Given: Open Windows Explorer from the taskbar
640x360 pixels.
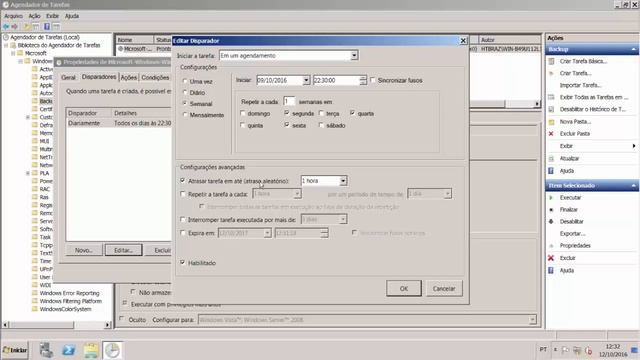Looking at the screenshot, I should [x=91, y=350].
